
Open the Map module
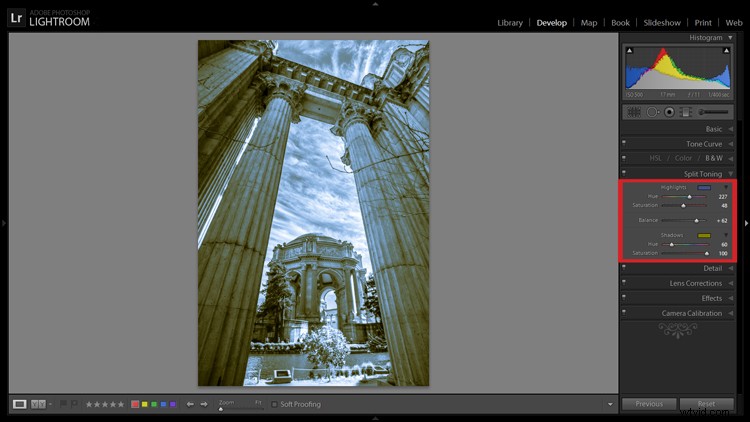(589, 22)
